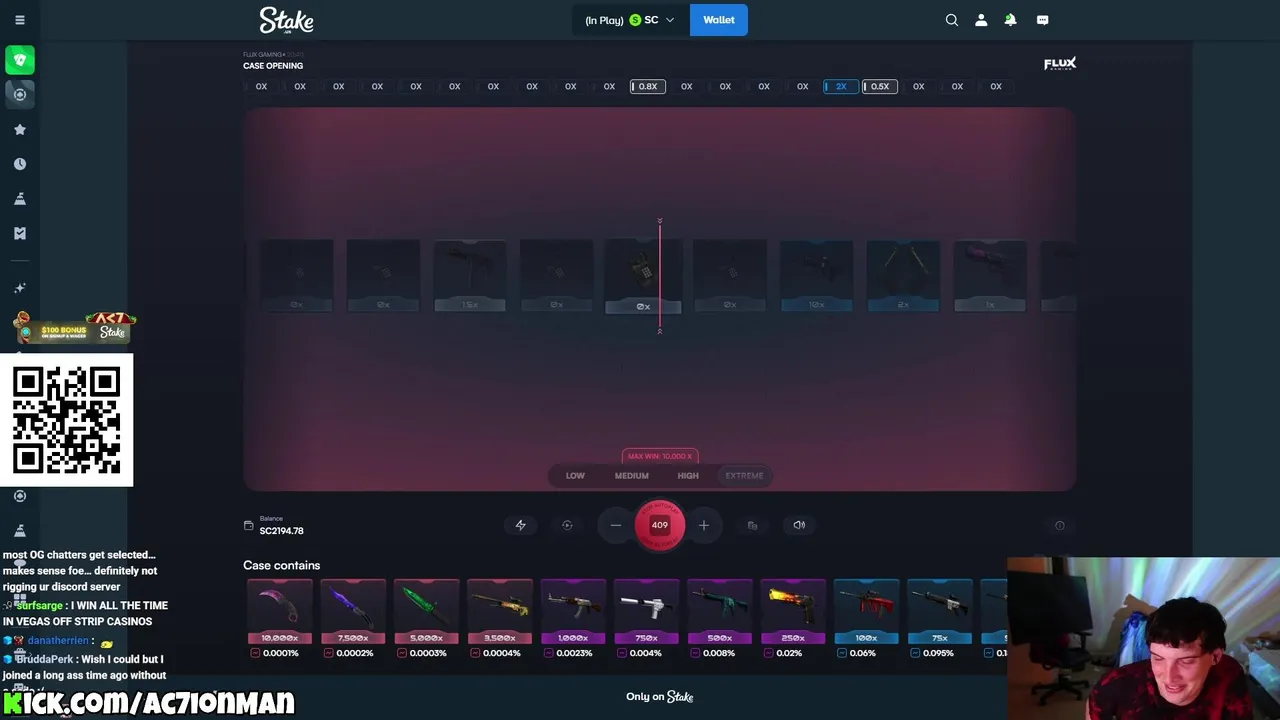Image resolution: width=1280 pixels, height=720 pixels.
Task: Click the chart icon beside 0.0001%
Action: tap(255, 653)
